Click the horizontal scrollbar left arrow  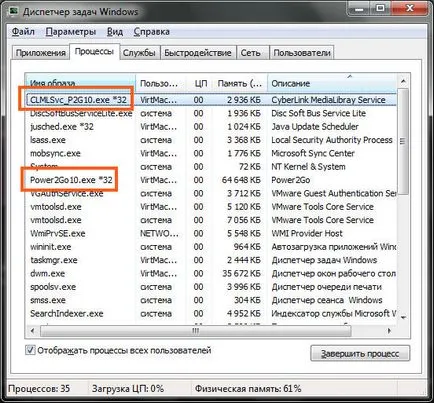32,331
